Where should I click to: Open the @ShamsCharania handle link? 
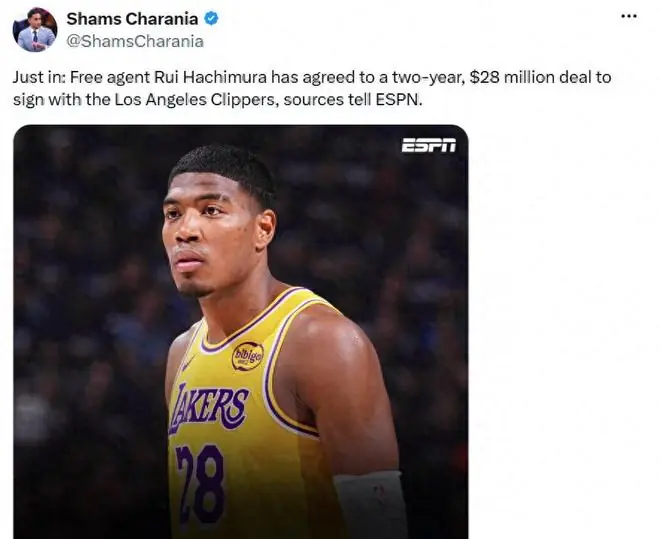(135, 41)
